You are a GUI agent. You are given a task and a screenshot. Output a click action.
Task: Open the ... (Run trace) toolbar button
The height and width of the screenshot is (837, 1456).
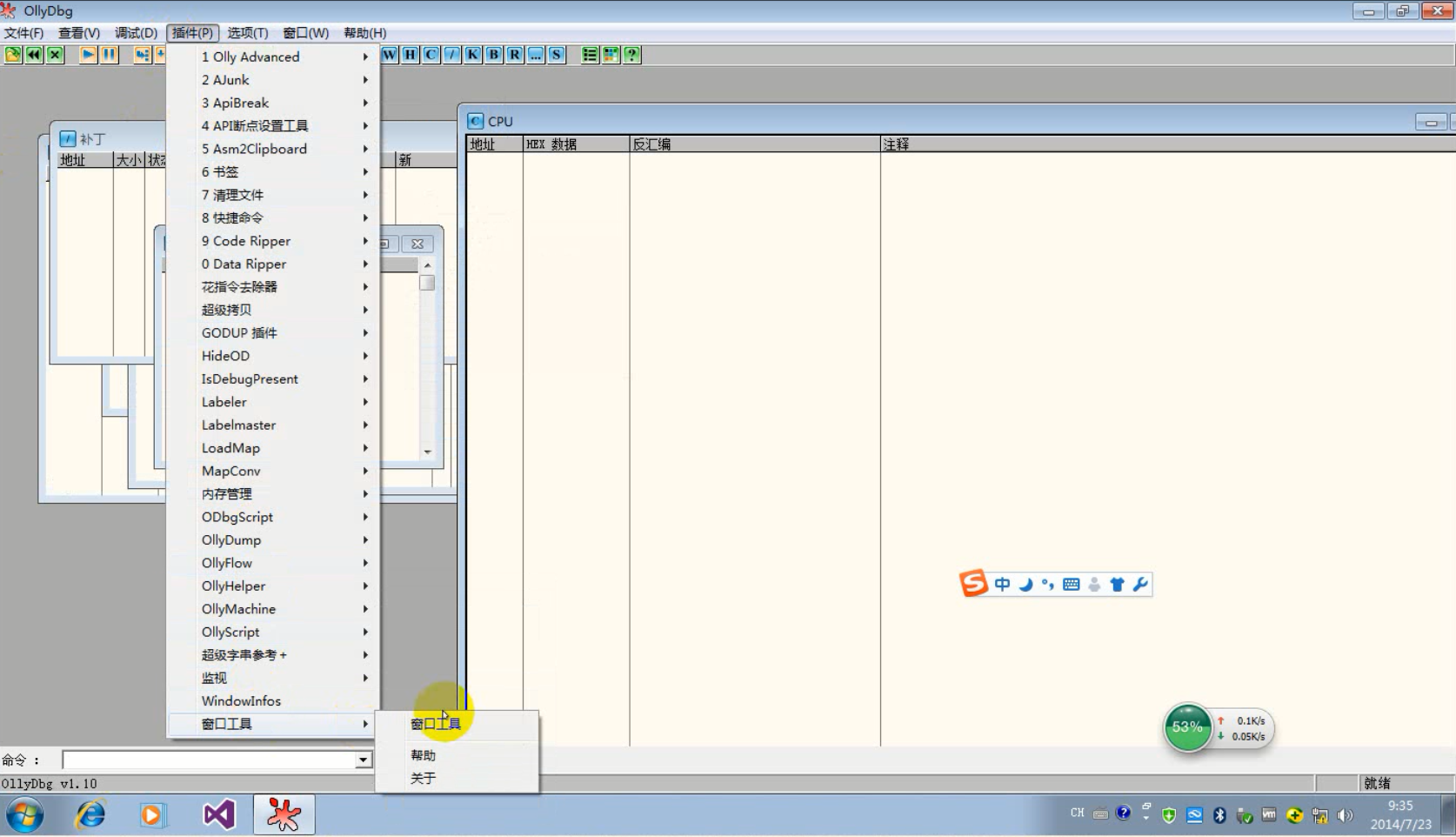(536, 55)
